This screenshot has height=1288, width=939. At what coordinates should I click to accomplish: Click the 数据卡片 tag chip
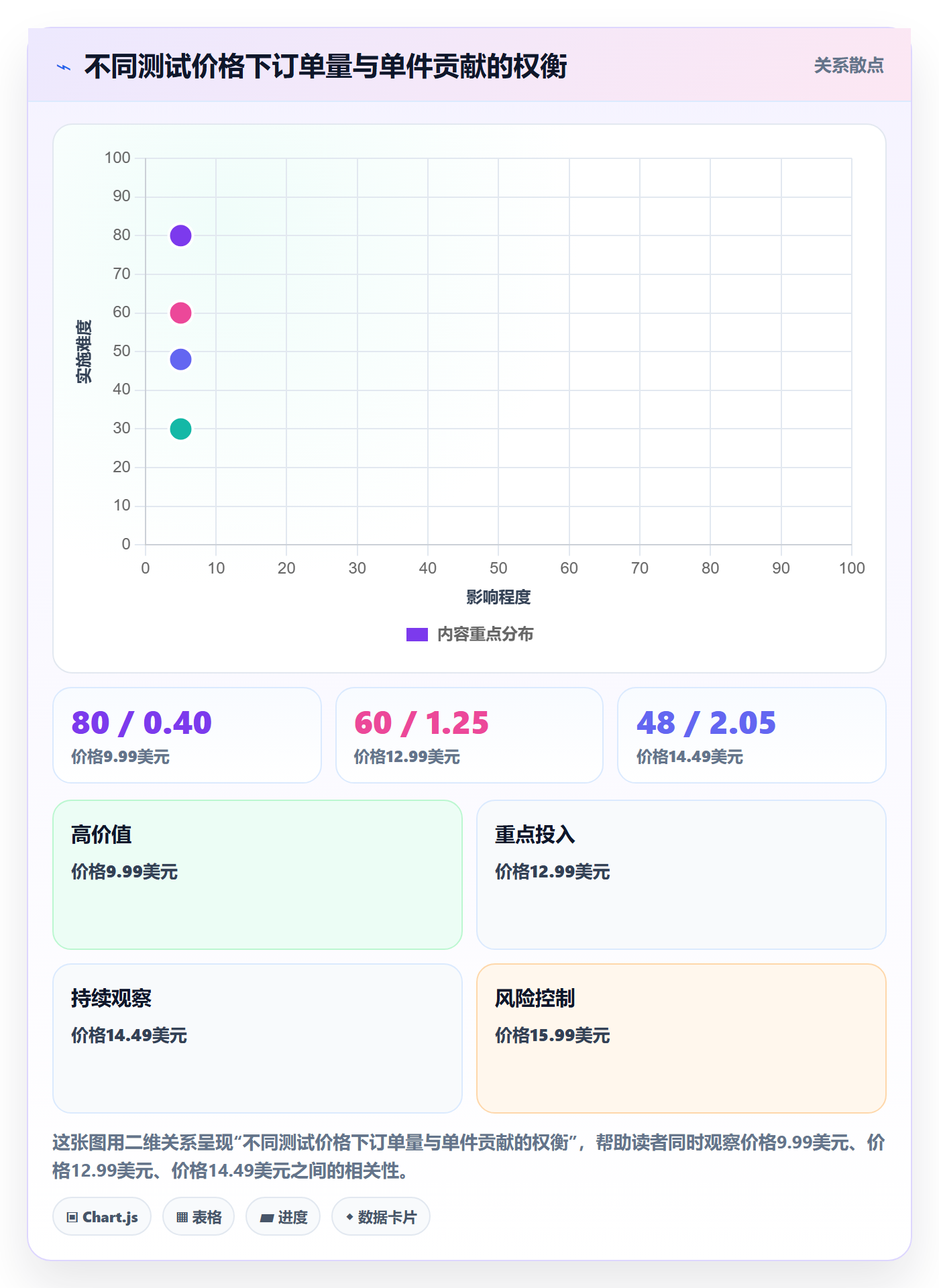(x=381, y=1217)
